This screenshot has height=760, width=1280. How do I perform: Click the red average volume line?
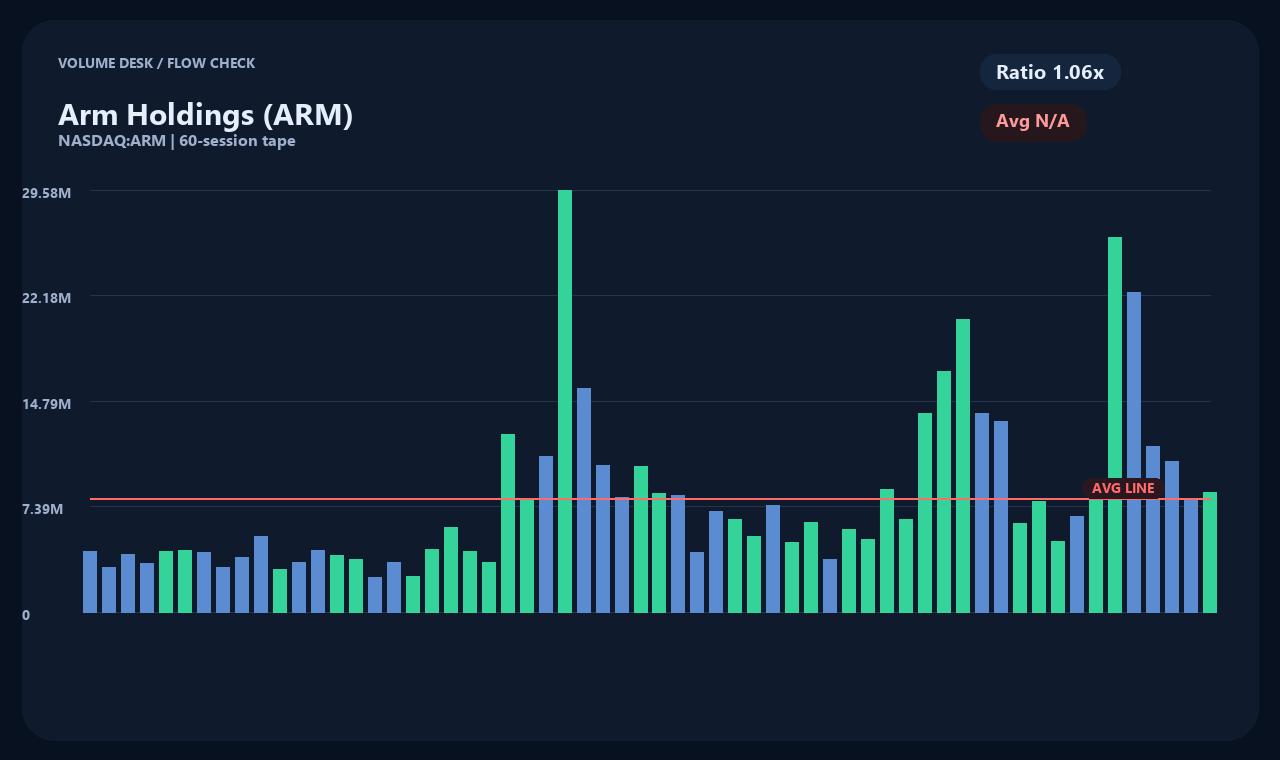click(650, 498)
